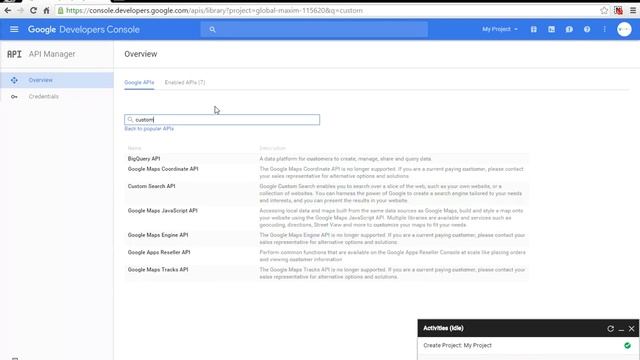Image resolution: width=640 pixels, height=360 pixels.
Task: Click the Activities (Idle) panel title
Action: [x=443, y=328]
